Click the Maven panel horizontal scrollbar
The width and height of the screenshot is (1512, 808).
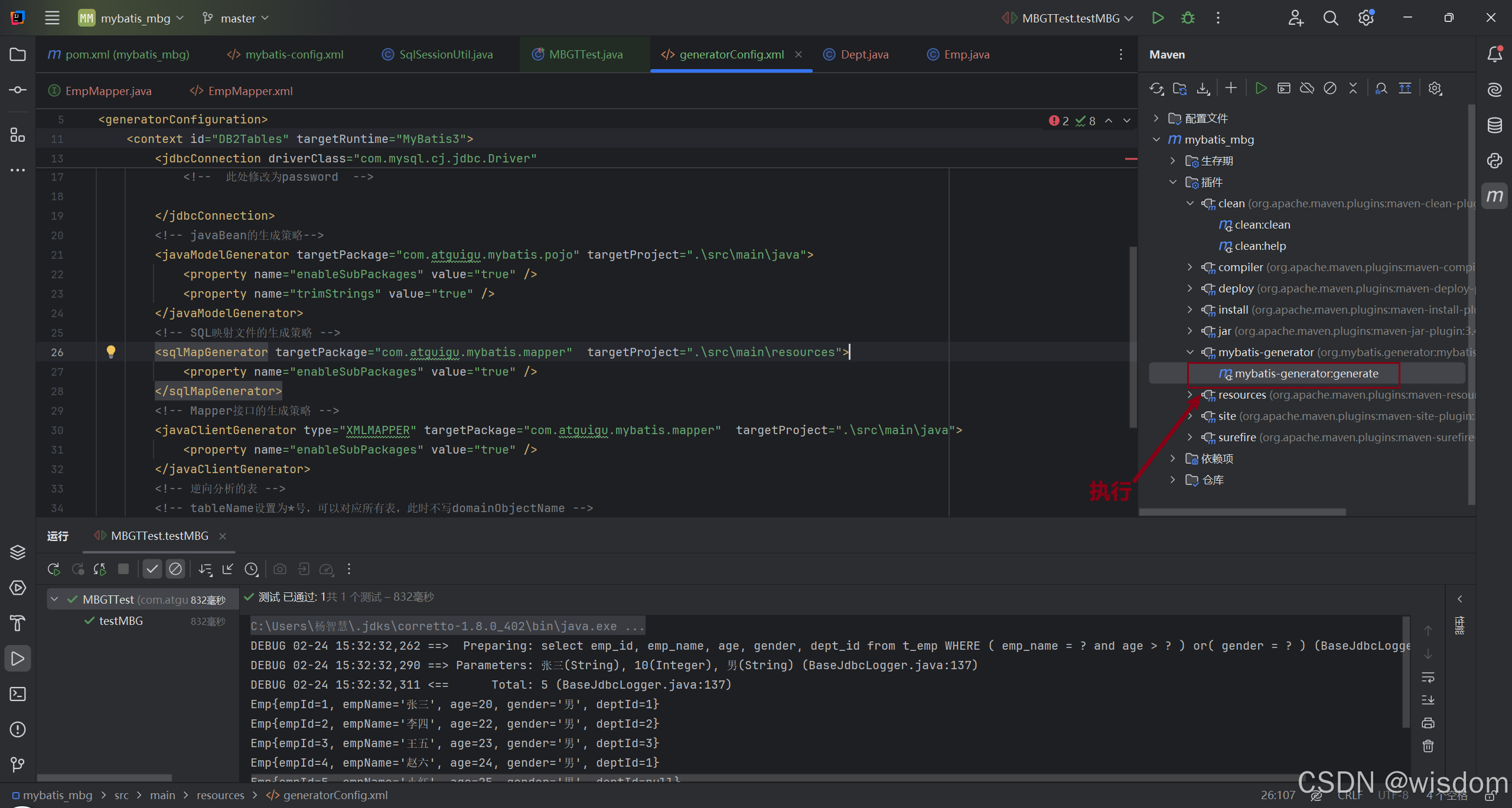pos(1242,512)
